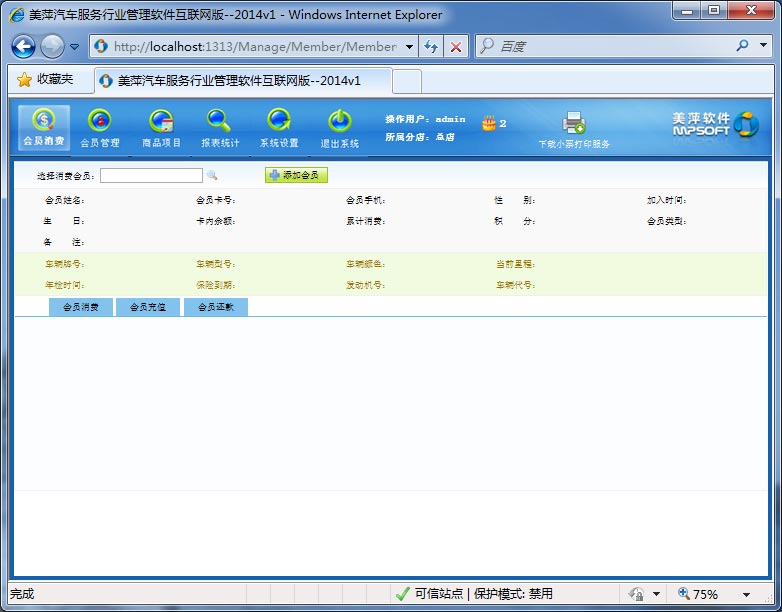The width and height of the screenshot is (782, 612).
Task: Click the 添加会员 button
Action: 296,175
